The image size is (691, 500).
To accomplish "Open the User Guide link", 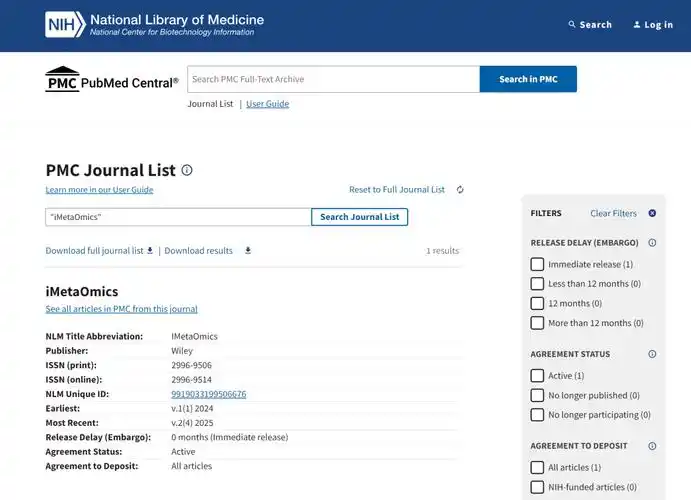I will 267,104.
